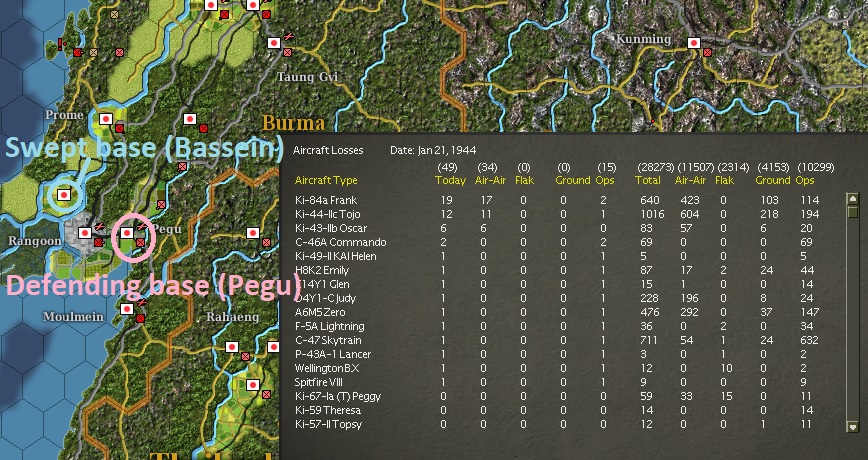
Task: Select the Pegu base flag icon
Action: pyautogui.click(x=127, y=233)
